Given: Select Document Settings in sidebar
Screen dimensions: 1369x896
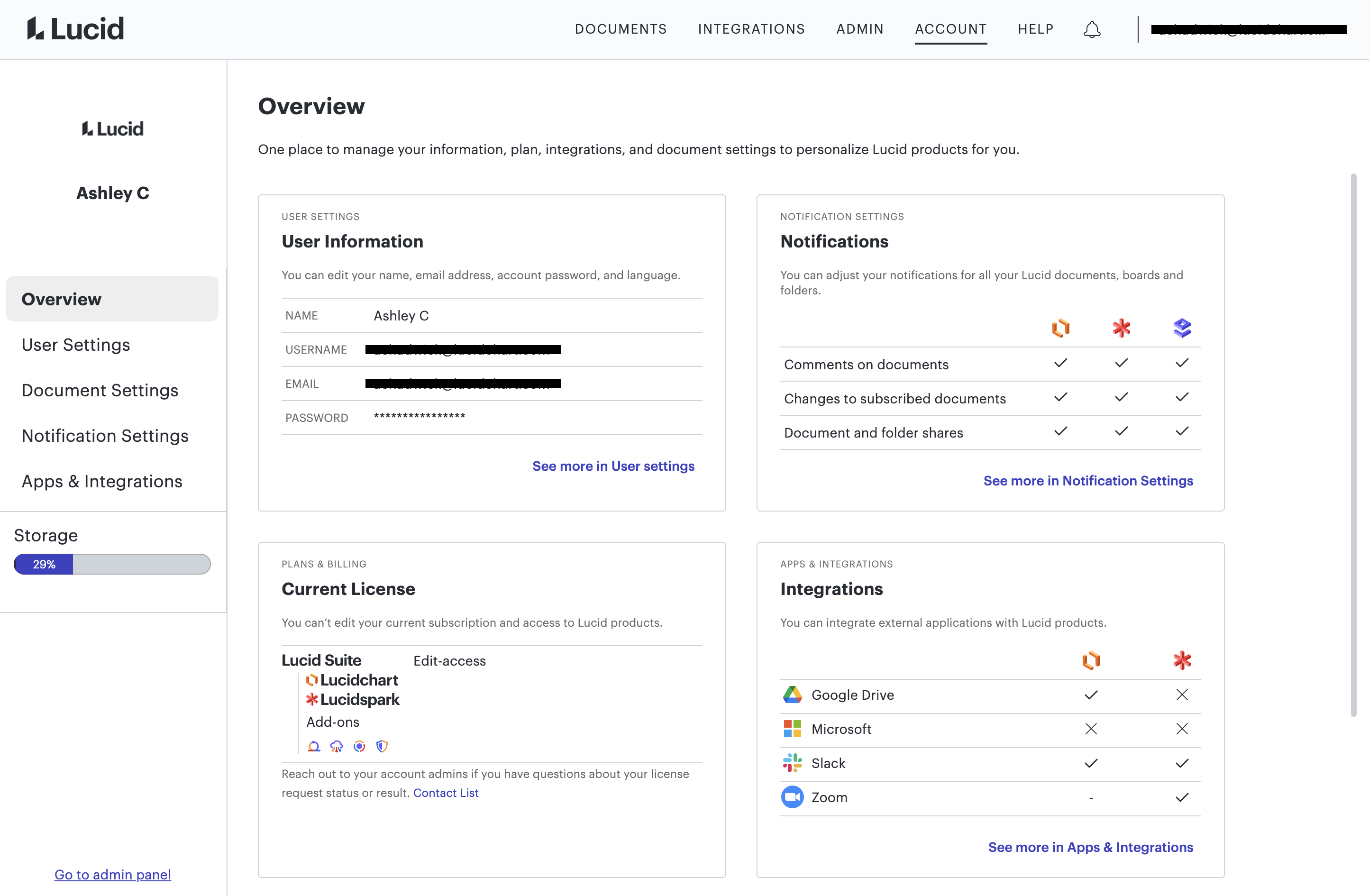Looking at the screenshot, I should click(x=100, y=391).
